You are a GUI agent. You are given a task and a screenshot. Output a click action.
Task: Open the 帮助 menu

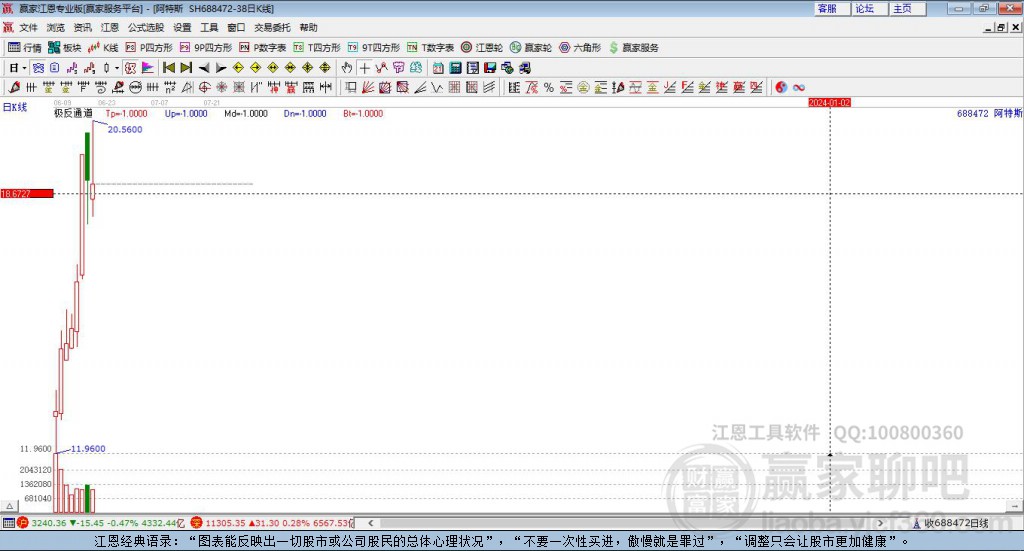click(x=308, y=27)
